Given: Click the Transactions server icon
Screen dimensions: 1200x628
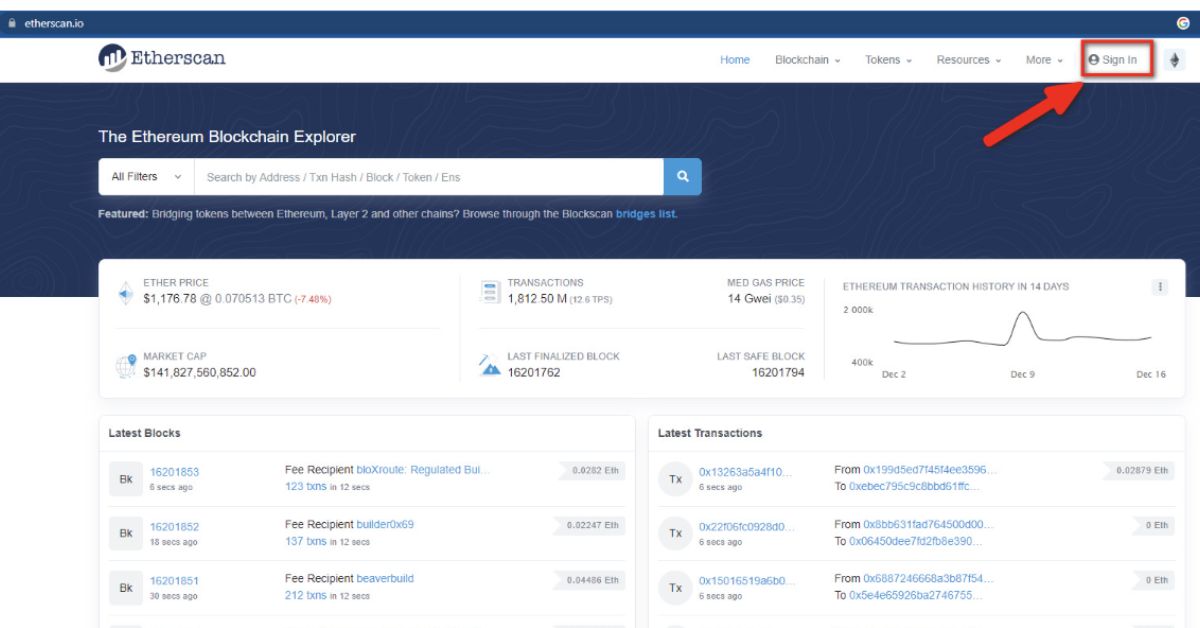Looking at the screenshot, I should click(490, 292).
